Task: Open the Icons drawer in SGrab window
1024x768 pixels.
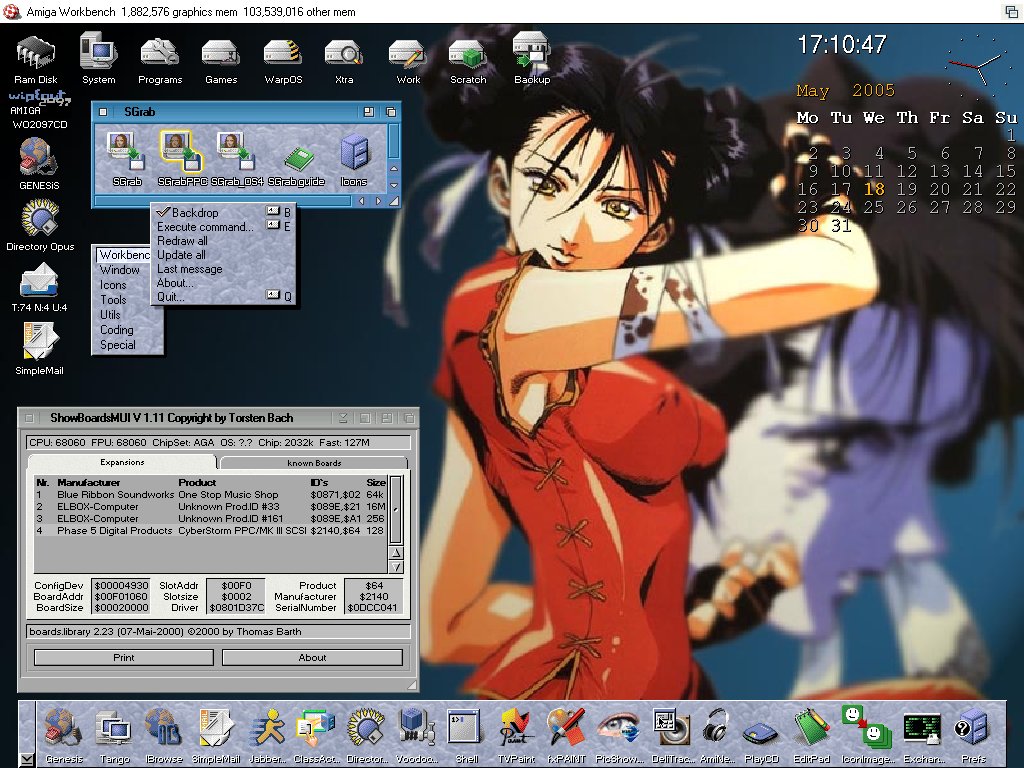Action: tap(353, 160)
